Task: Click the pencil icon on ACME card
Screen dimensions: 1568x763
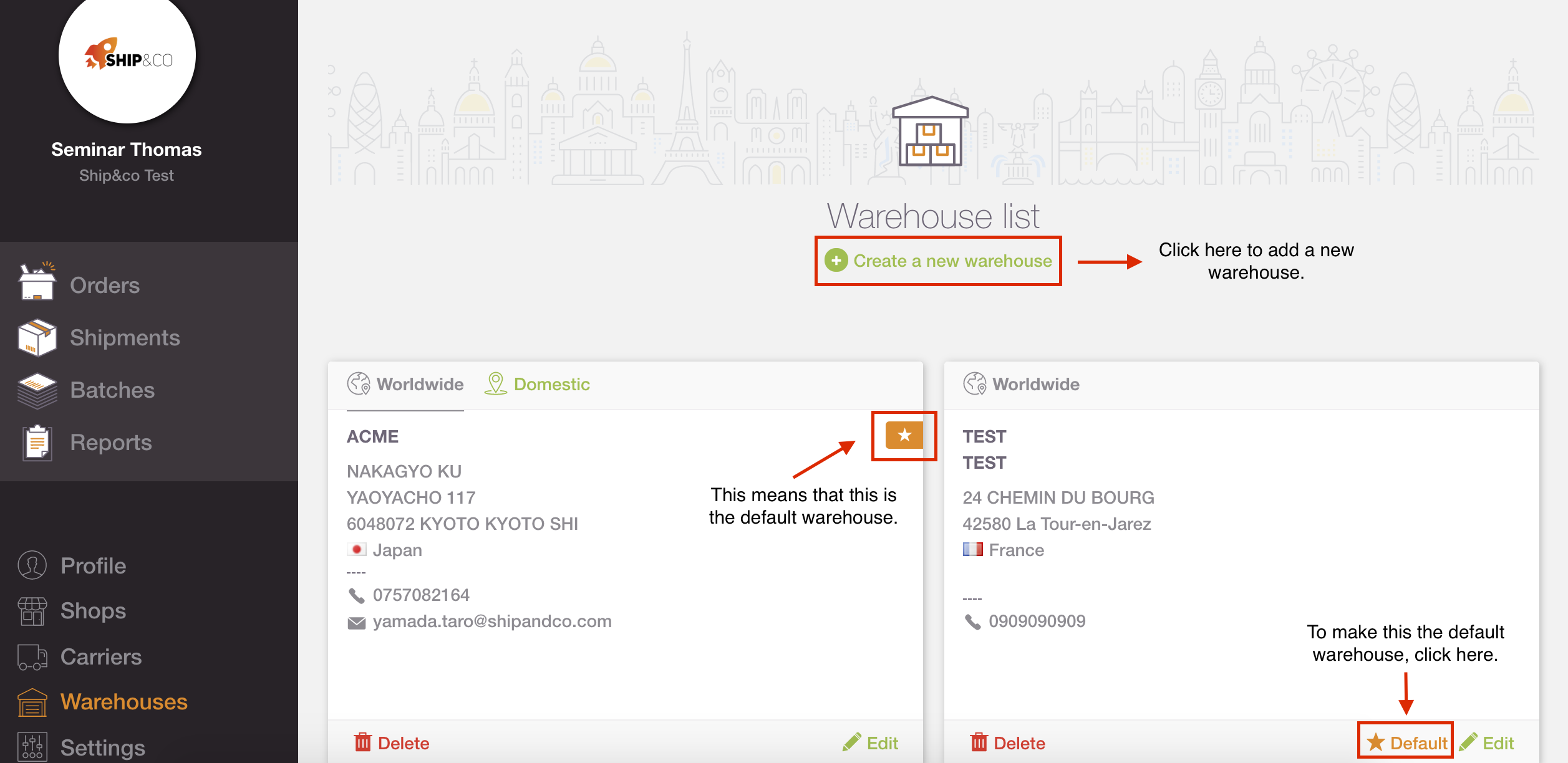Action: (852, 742)
